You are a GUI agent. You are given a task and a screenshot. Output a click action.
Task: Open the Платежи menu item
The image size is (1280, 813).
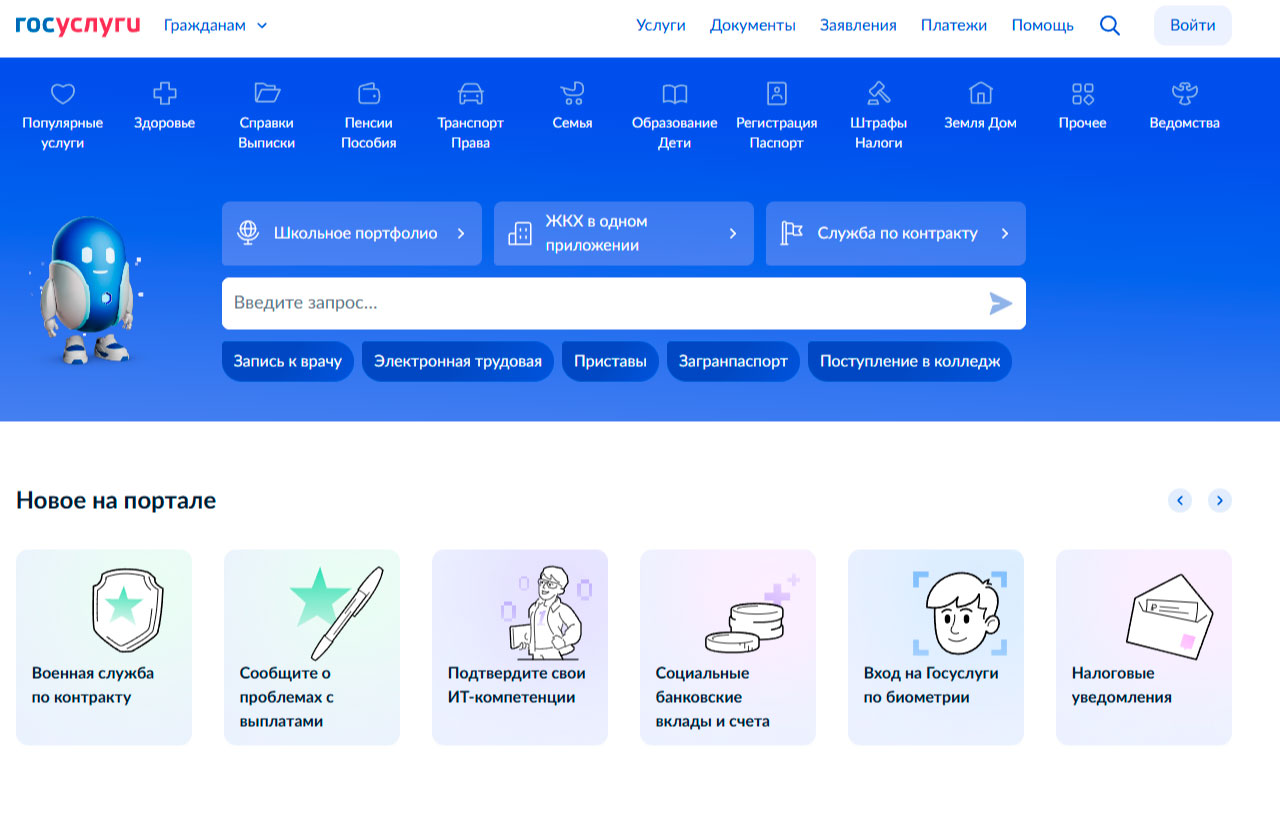tap(954, 25)
